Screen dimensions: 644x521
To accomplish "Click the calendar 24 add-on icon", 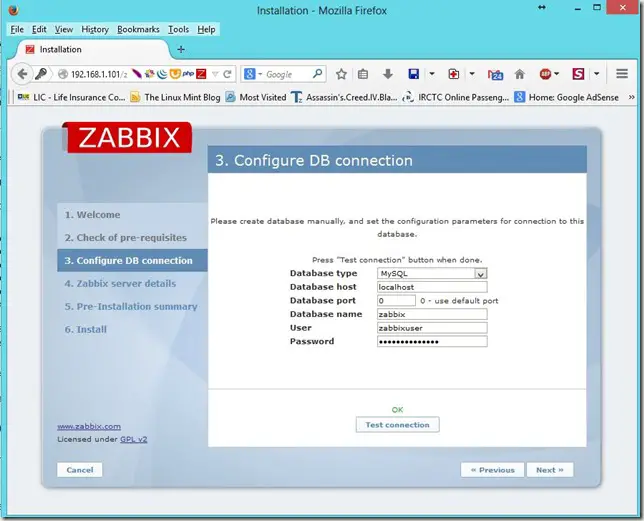I will pyautogui.click(x=495, y=74).
